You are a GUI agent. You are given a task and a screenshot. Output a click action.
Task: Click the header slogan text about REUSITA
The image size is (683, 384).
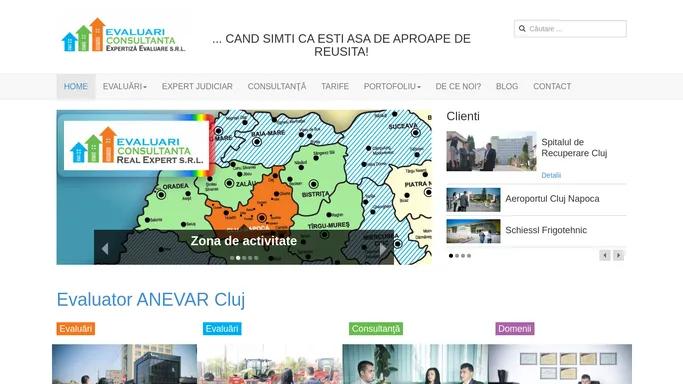coord(342,45)
